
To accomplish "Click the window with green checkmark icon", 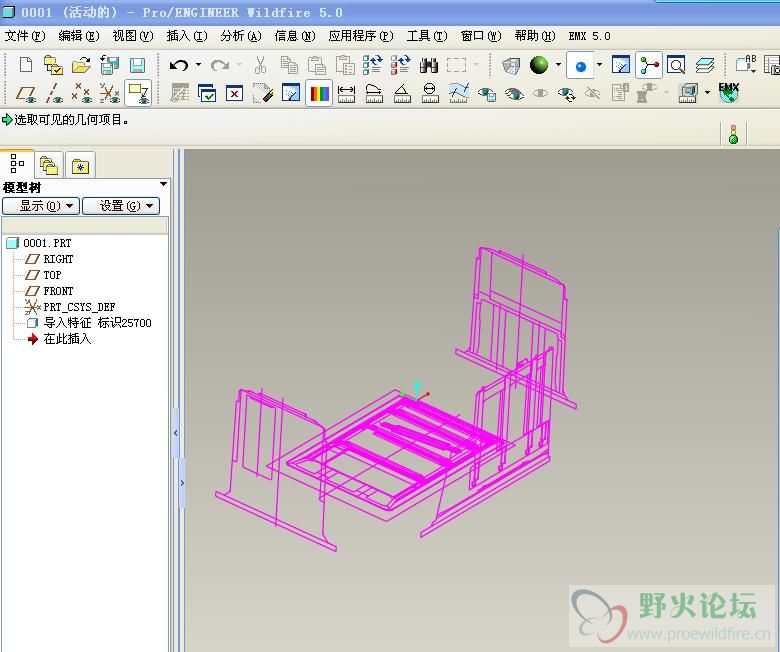I will coord(207,93).
